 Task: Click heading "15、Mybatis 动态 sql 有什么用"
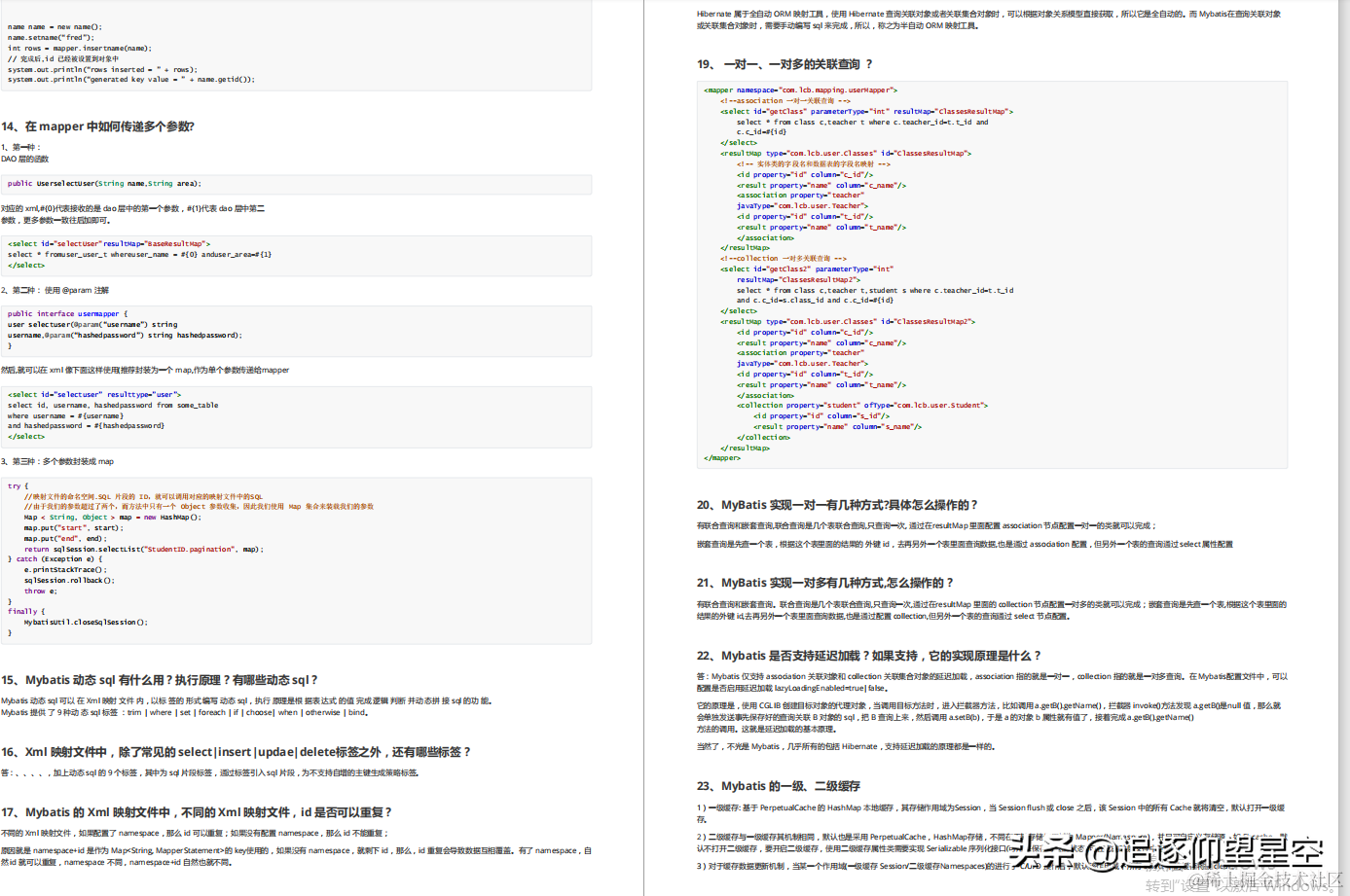coord(160,680)
